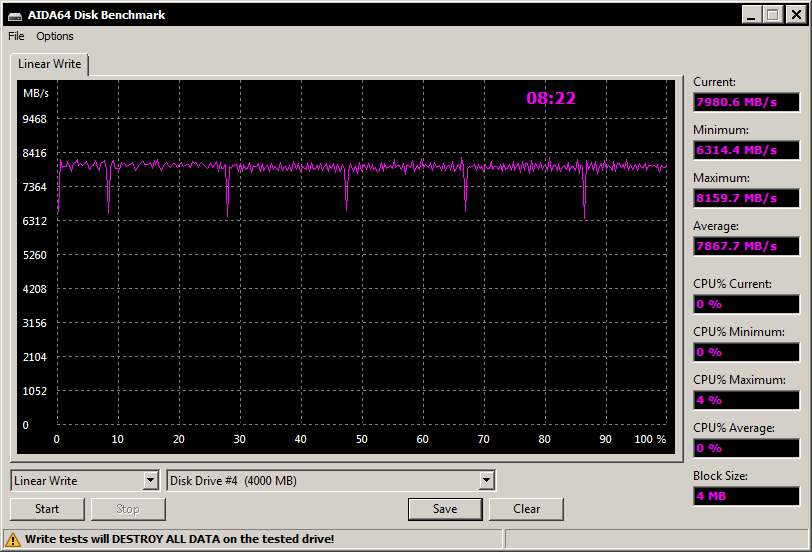Viewport: 812px width, 552px height.
Task: Click the Start button
Action: (47, 509)
